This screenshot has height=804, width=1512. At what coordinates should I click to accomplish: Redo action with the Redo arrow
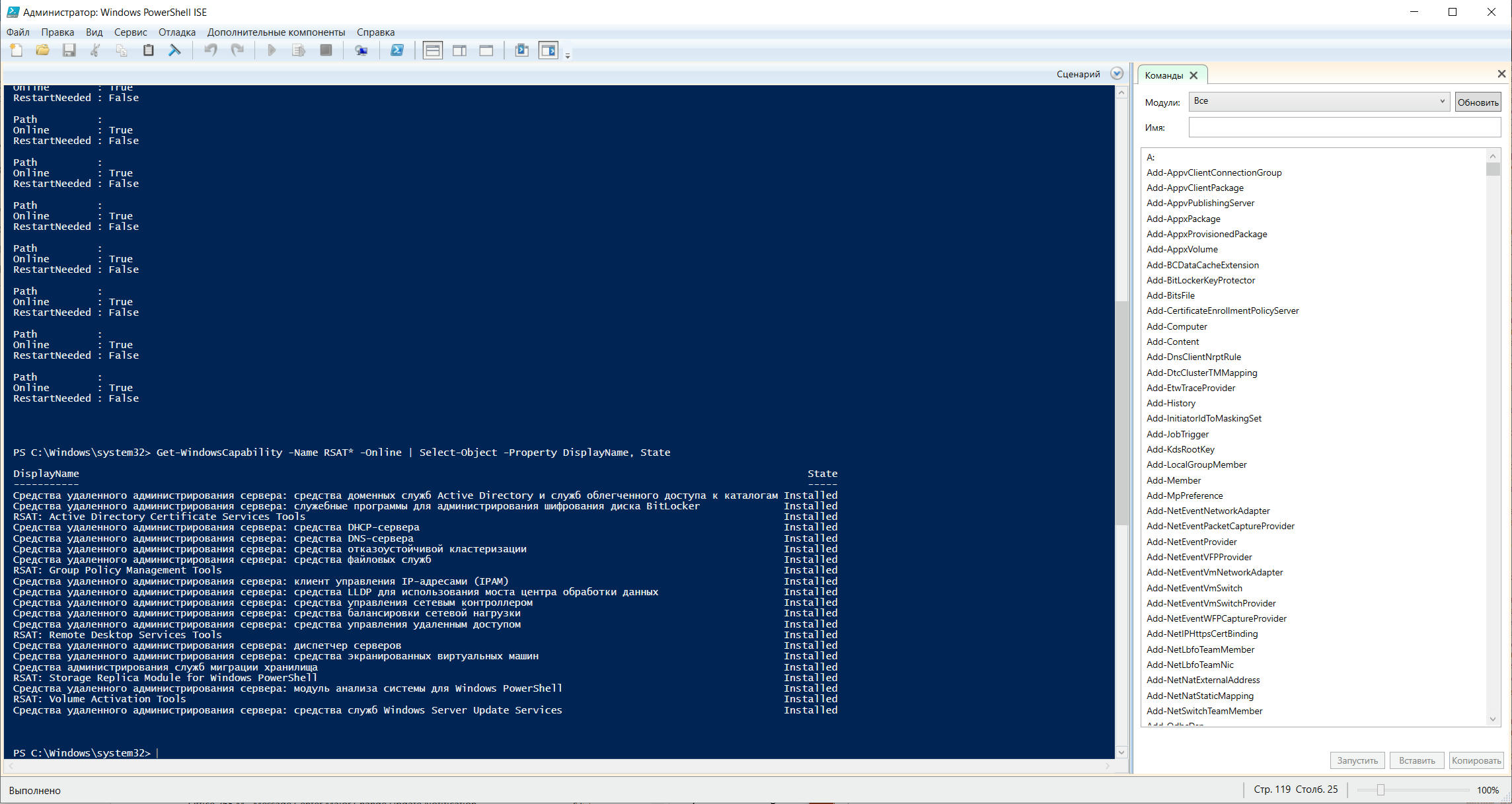click(237, 50)
